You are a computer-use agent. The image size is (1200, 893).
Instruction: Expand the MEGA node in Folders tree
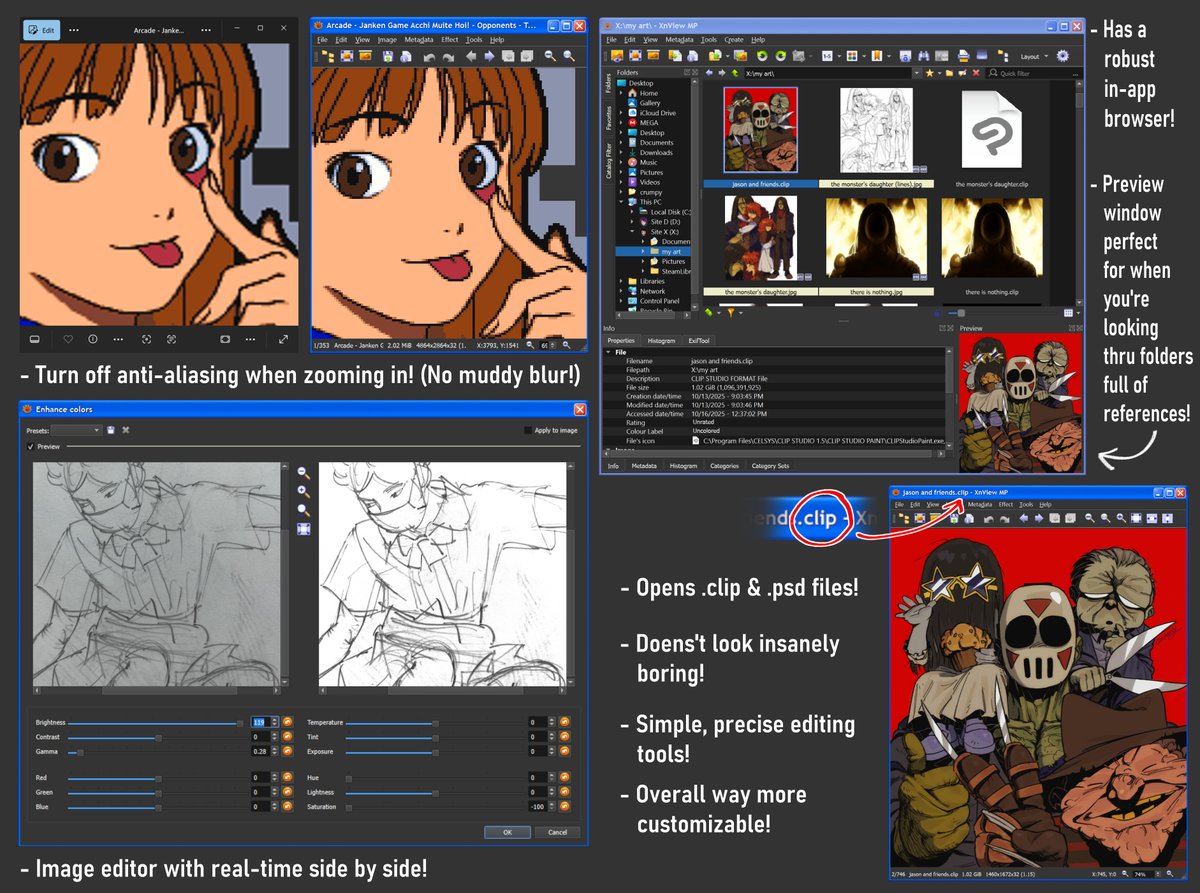(621, 123)
